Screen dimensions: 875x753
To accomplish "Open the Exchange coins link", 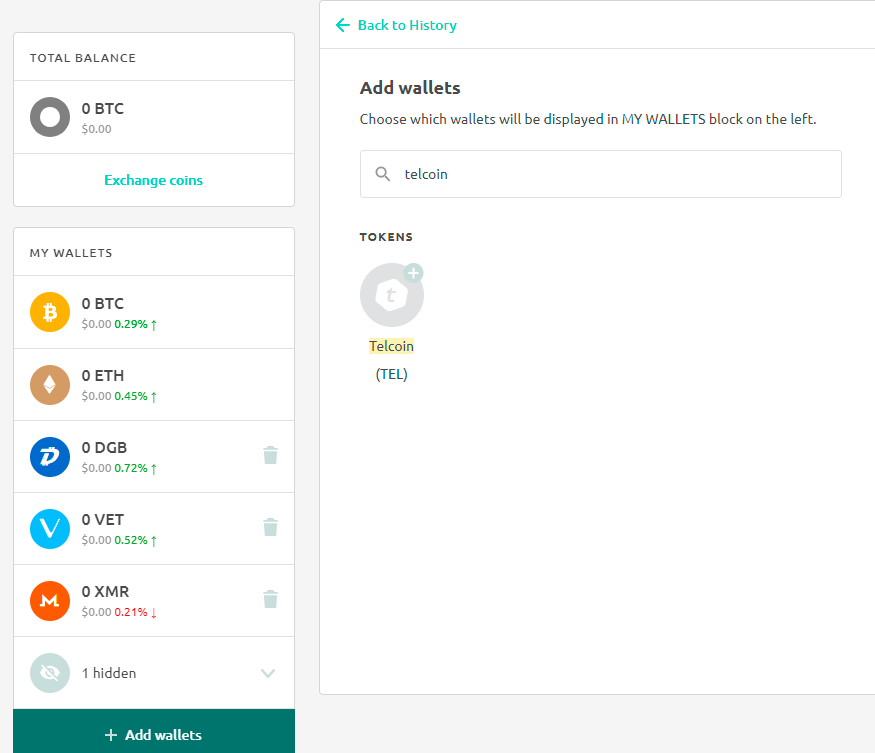I will pyautogui.click(x=153, y=180).
